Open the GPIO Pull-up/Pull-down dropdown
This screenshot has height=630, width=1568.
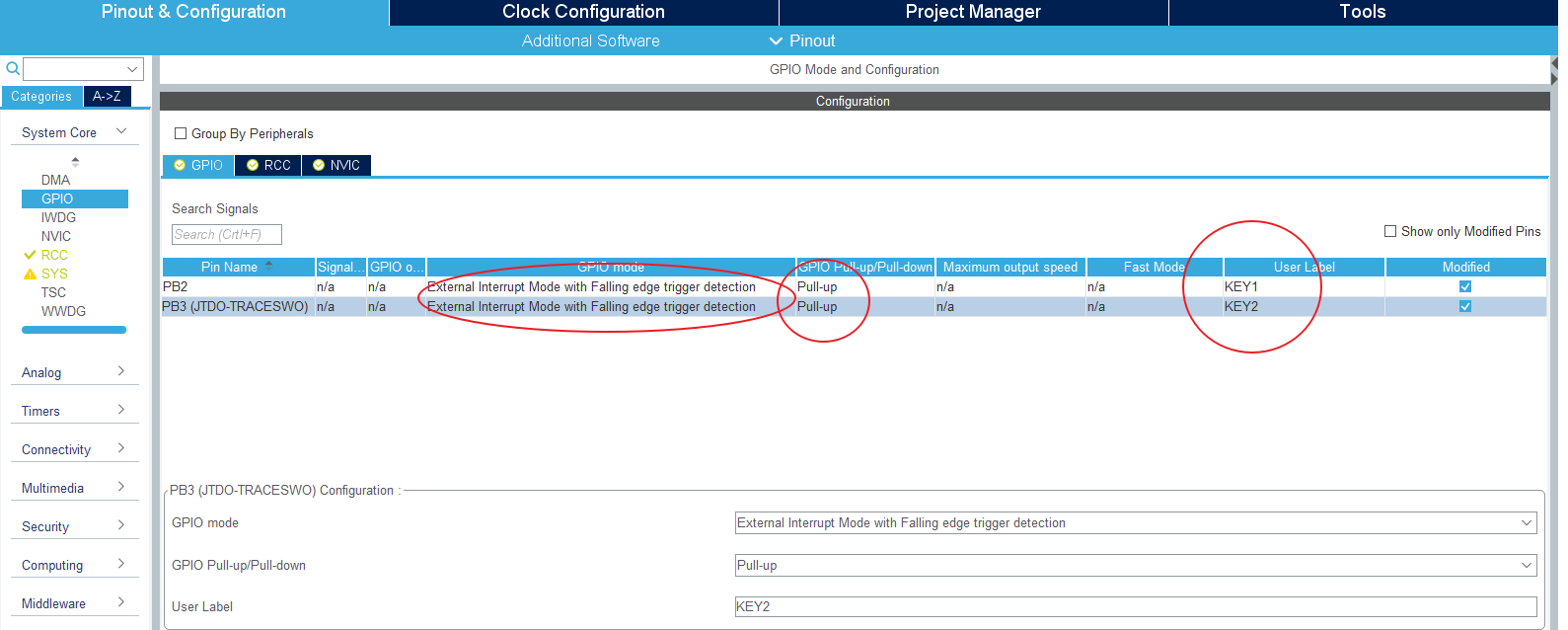click(1135, 566)
